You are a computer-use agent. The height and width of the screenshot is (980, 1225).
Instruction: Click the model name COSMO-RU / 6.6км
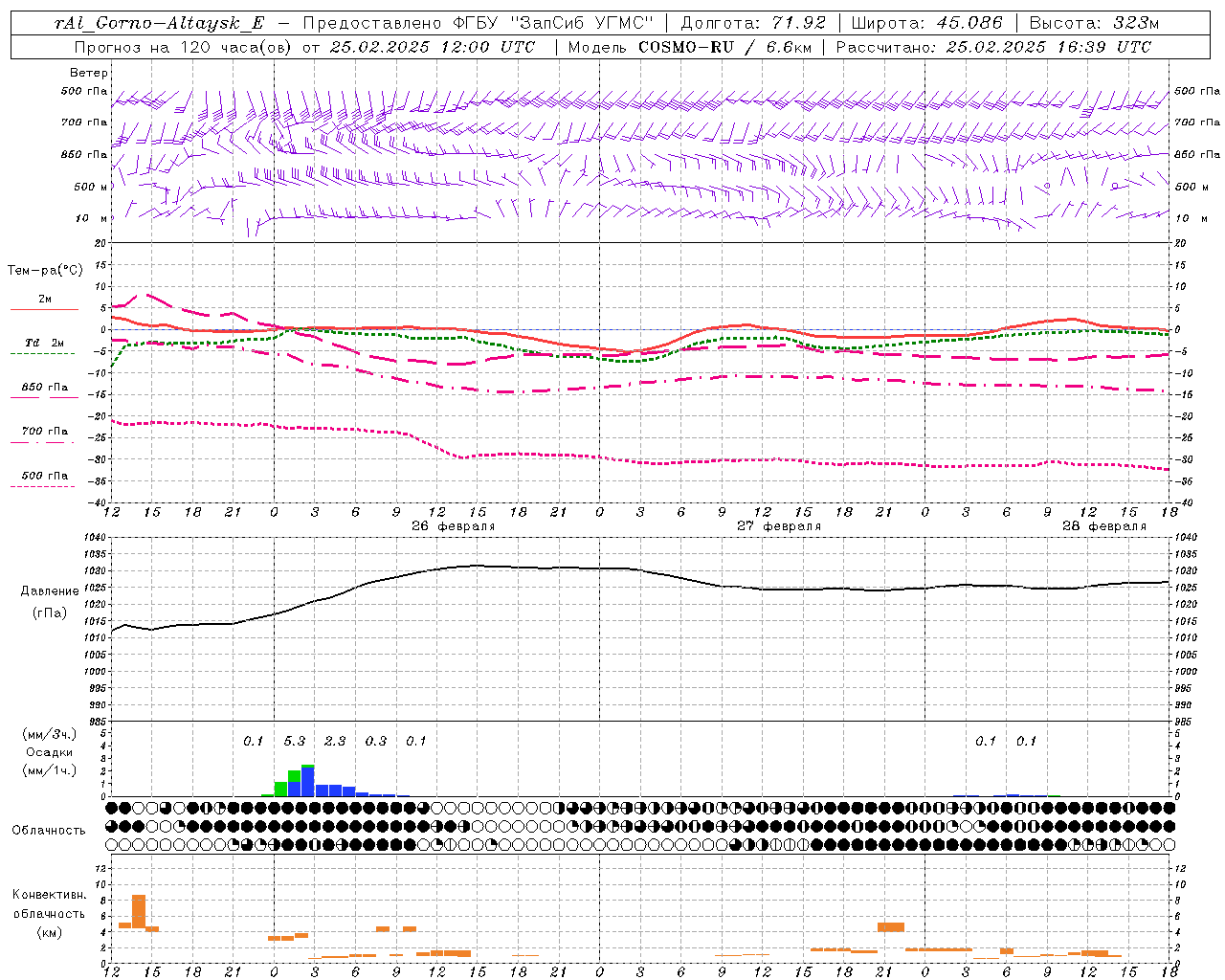(724, 47)
